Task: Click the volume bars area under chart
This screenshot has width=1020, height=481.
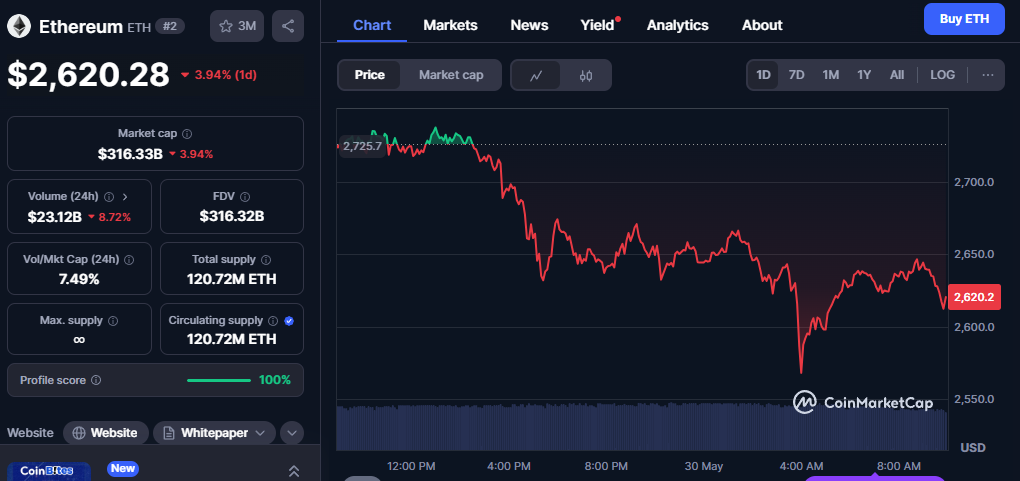Action: coord(642,428)
